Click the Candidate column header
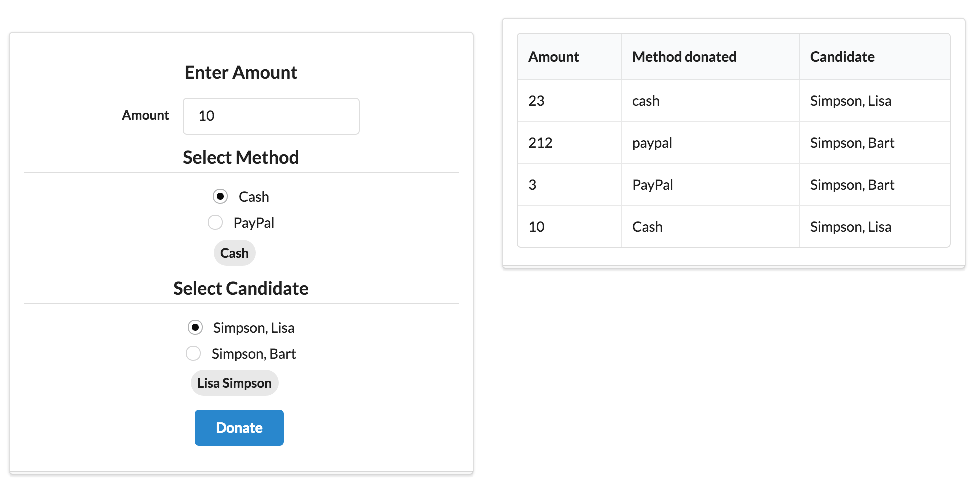The image size is (971, 482). tap(842, 57)
